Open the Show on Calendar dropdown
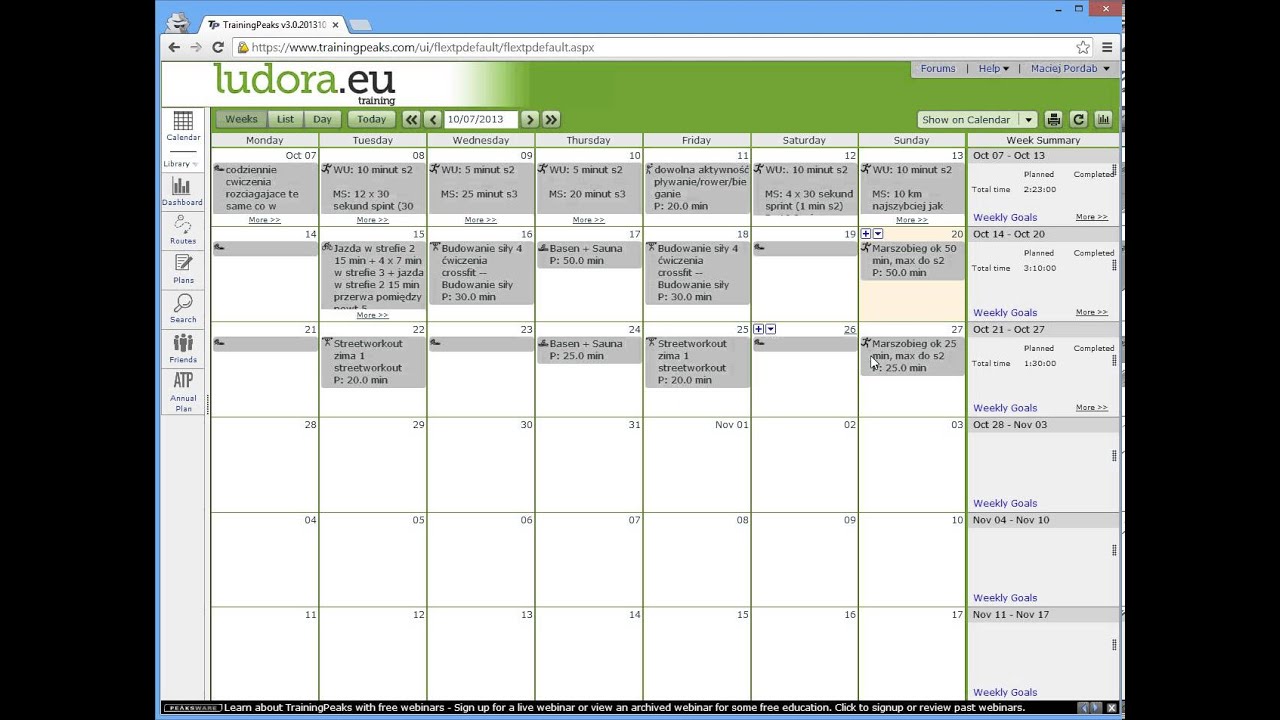Viewport: 1280px width, 720px height. pyautogui.click(x=977, y=119)
